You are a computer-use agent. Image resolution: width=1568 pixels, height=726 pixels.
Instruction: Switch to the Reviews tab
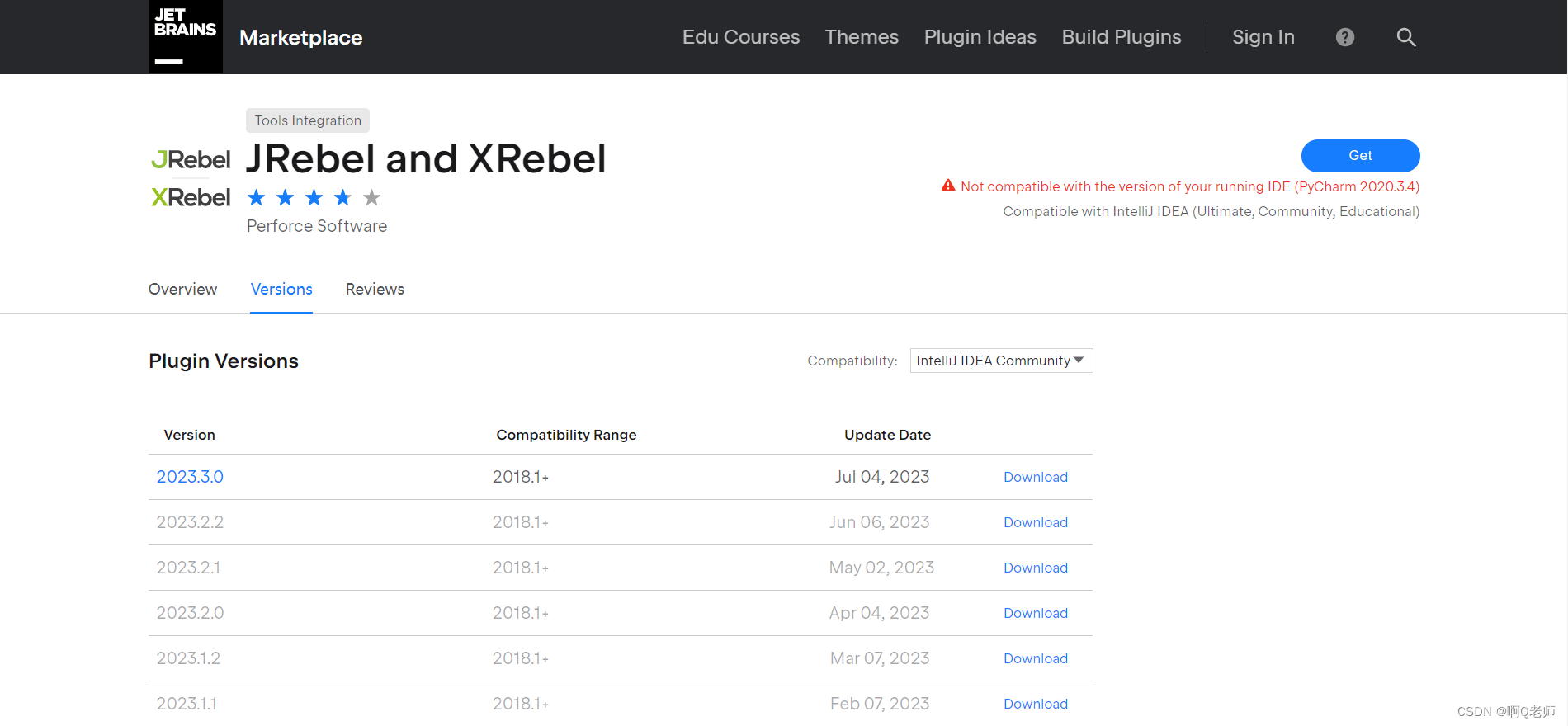(x=375, y=290)
